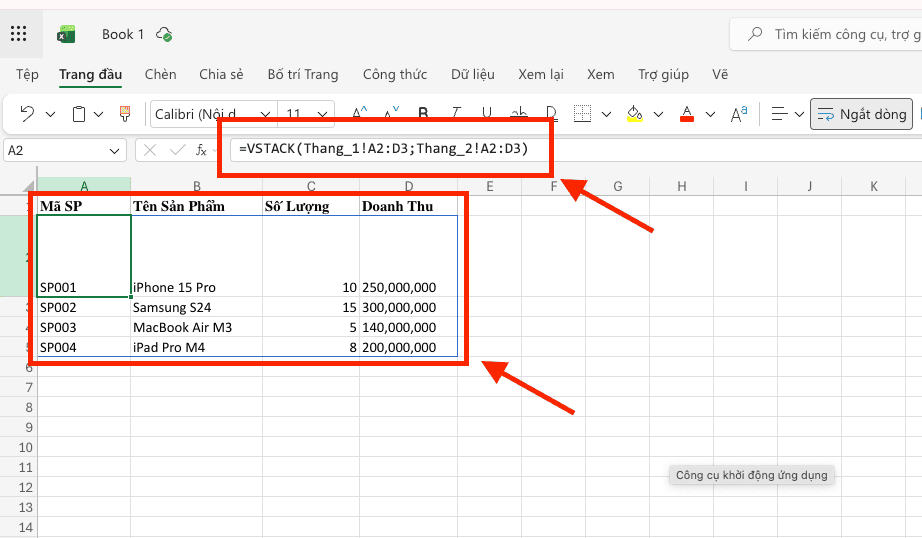Click the Excel logo icon
922x538 pixels.
coord(66,34)
